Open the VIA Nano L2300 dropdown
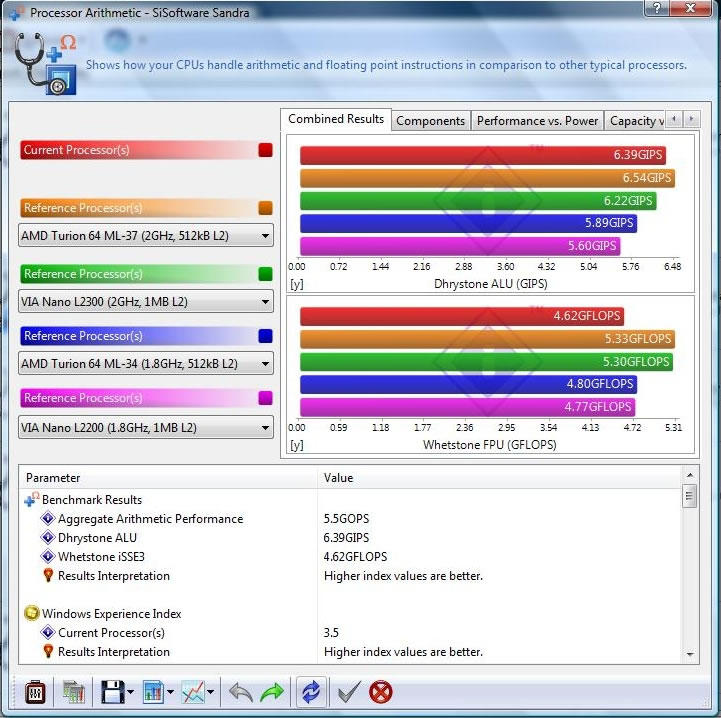 click(146, 302)
